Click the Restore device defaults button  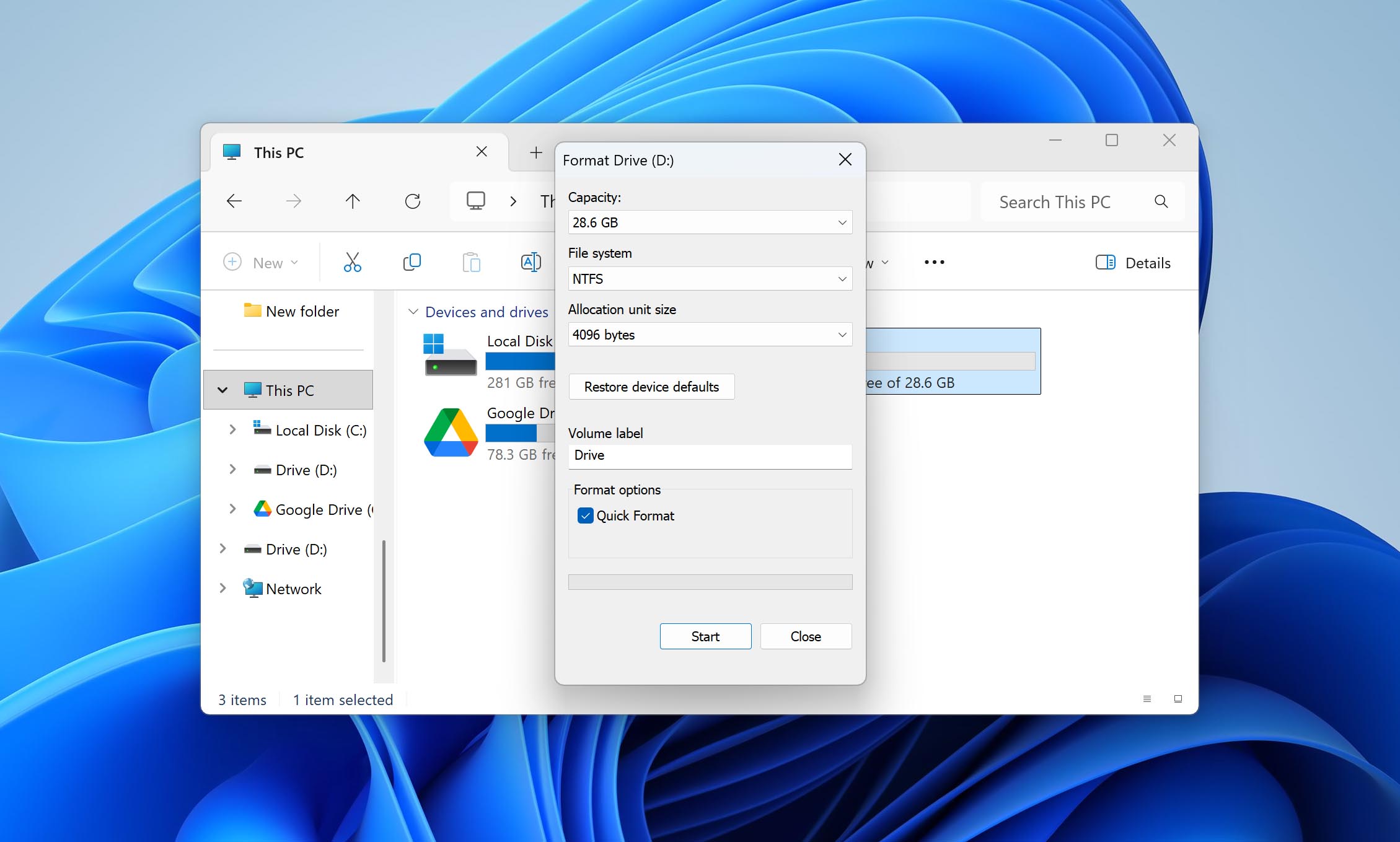coord(651,387)
